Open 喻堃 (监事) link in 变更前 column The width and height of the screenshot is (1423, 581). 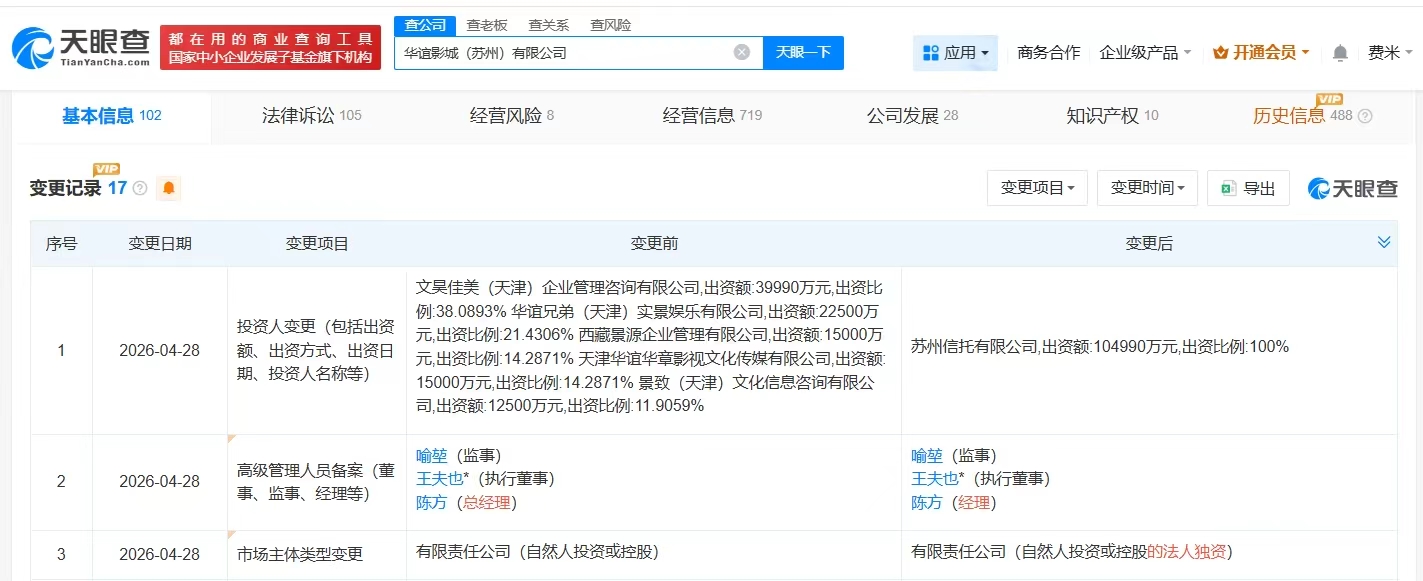(x=431, y=456)
